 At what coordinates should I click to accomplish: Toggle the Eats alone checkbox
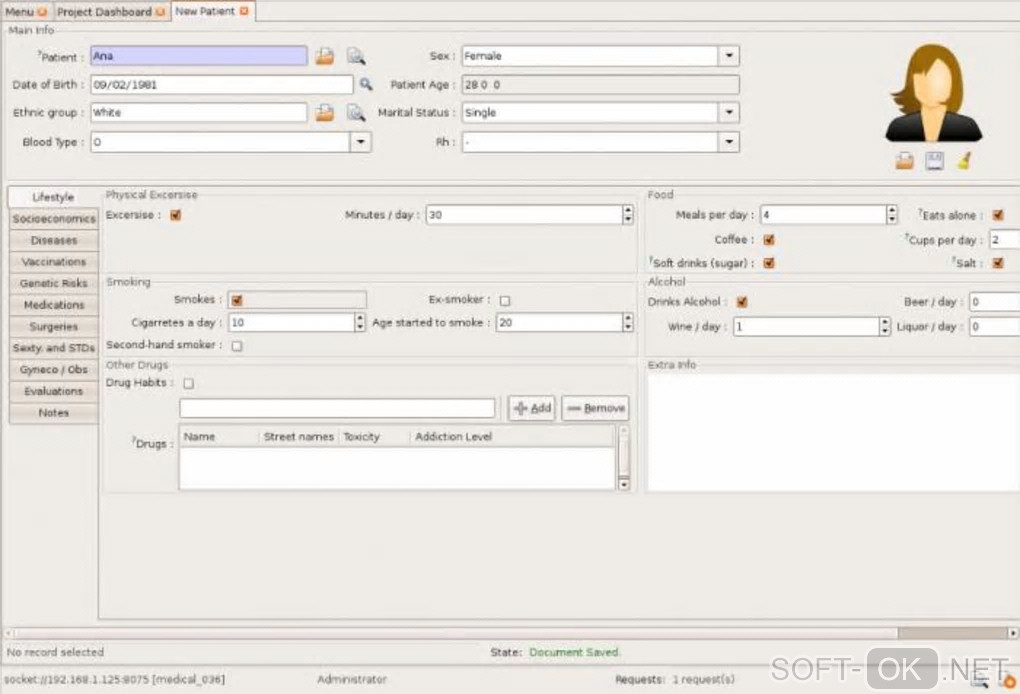pos(998,215)
